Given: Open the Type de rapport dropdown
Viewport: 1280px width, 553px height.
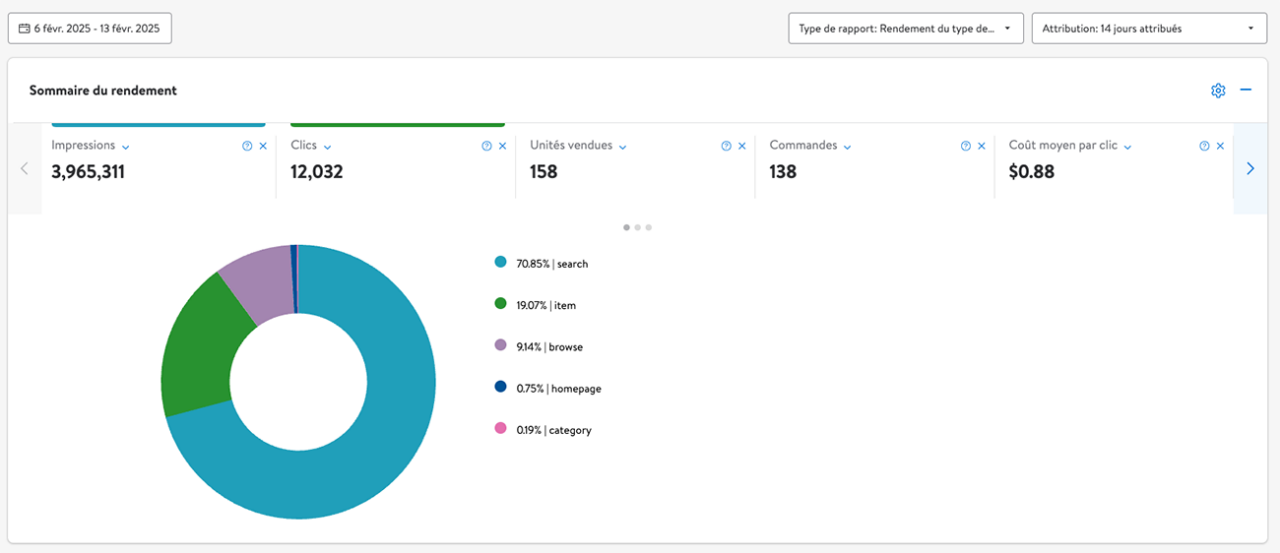Looking at the screenshot, I should pos(905,29).
